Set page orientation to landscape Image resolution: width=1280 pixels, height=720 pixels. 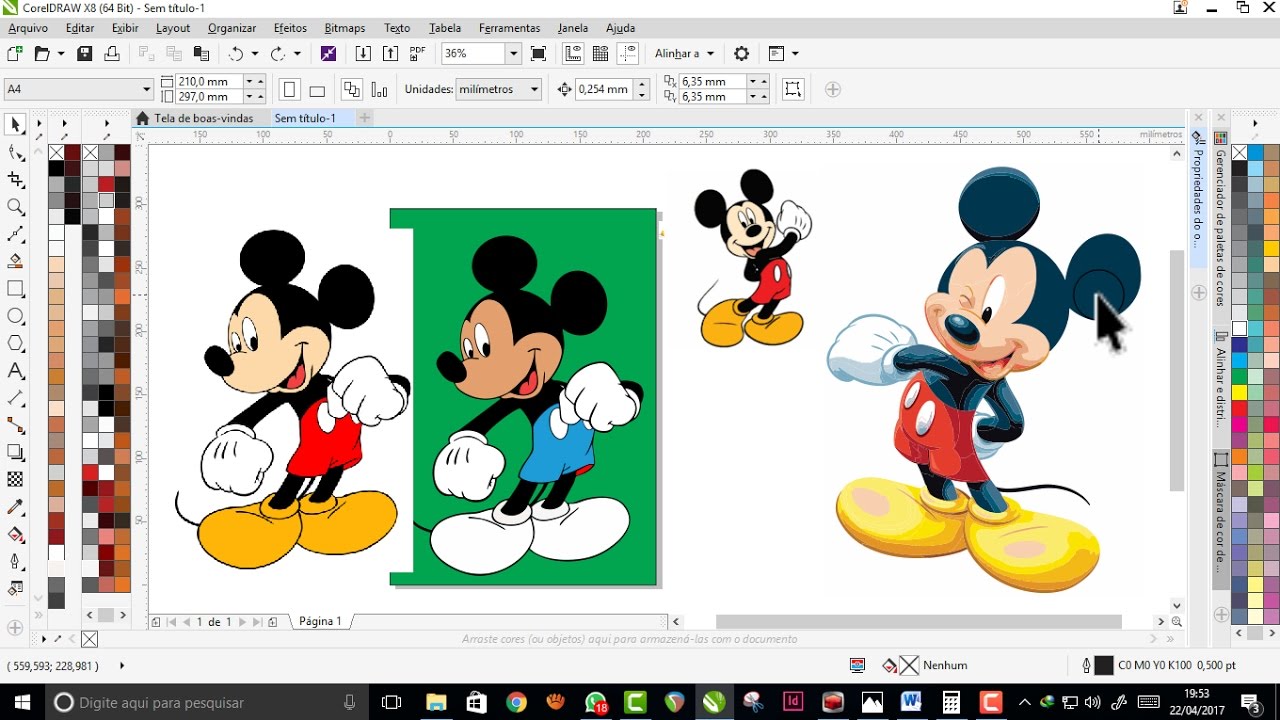tap(317, 90)
